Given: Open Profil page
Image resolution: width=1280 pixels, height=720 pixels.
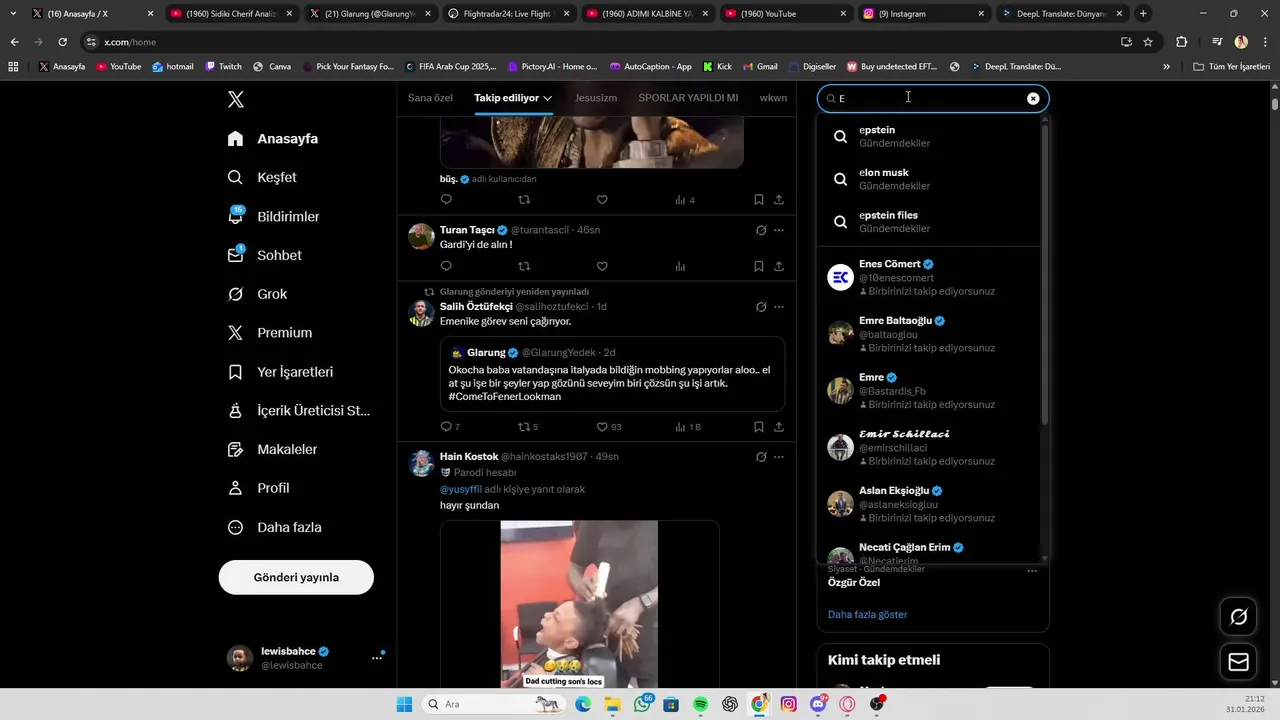Looking at the screenshot, I should 258,488.
